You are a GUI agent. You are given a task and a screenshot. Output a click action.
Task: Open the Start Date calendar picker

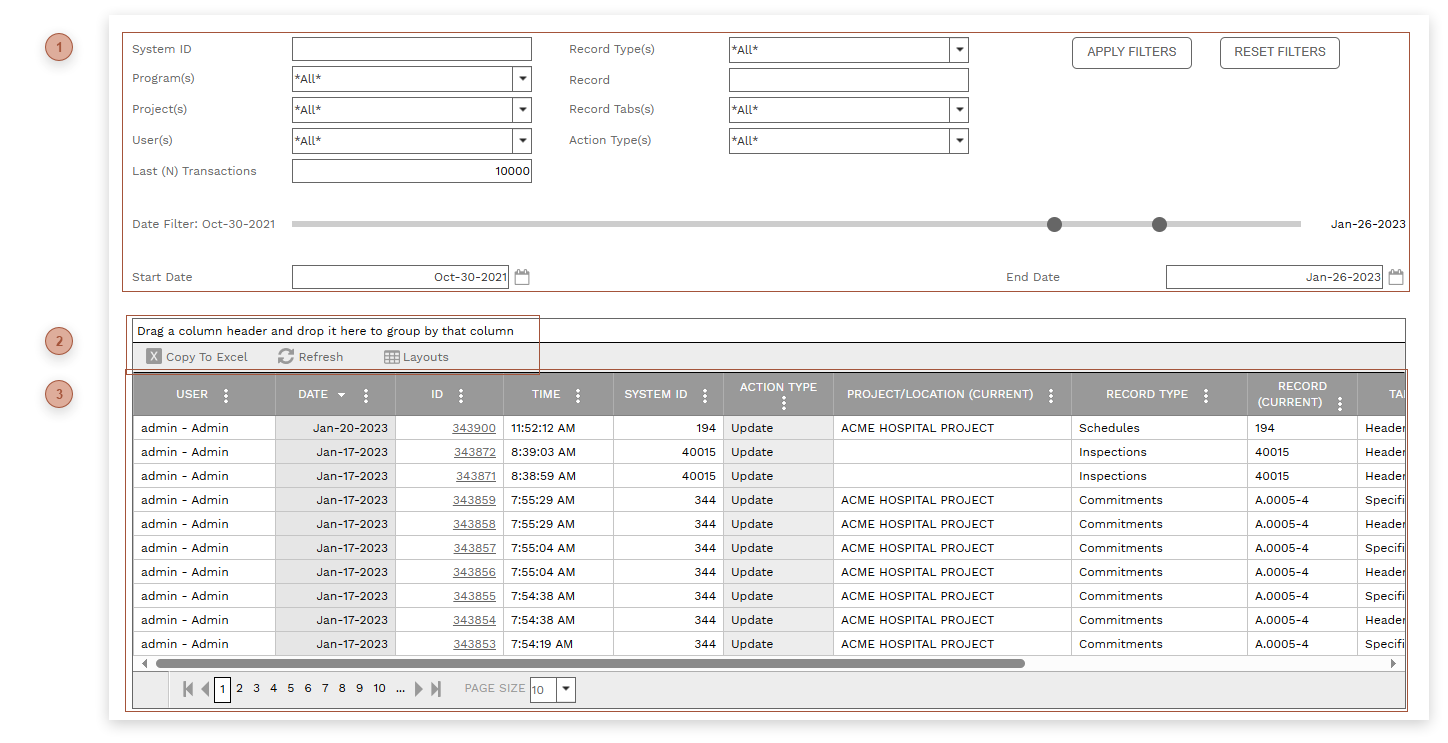pyautogui.click(x=521, y=277)
